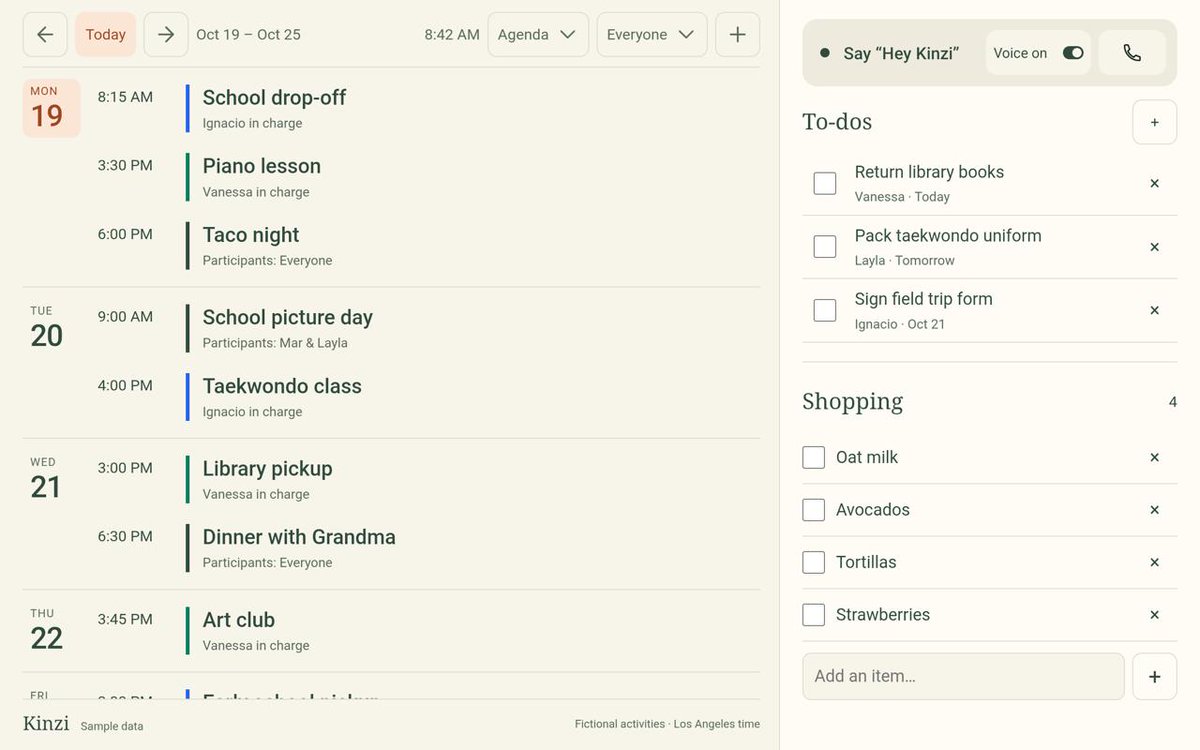The width and height of the screenshot is (1200, 750).
Task: Open the Dinner with Grandma event
Action: pyautogui.click(x=472, y=548)
